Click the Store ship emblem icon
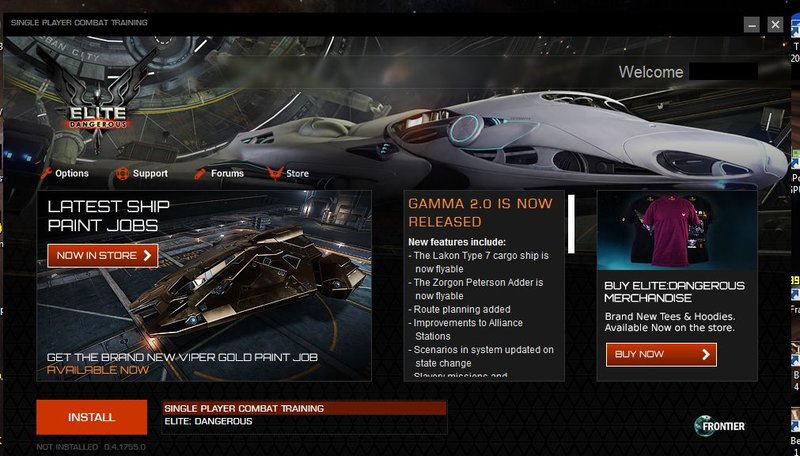800x456 pixels. pyautogui.click(x=275, y=173)
